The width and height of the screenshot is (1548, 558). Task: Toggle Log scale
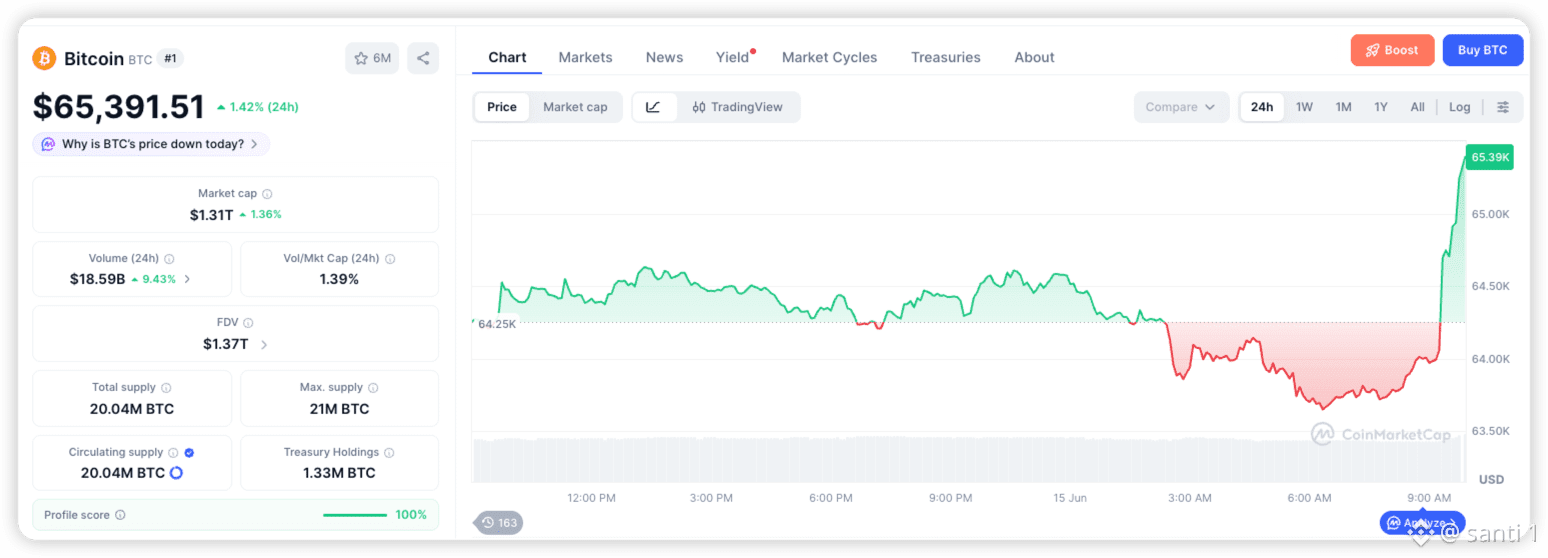click(x=1460, y=107)
